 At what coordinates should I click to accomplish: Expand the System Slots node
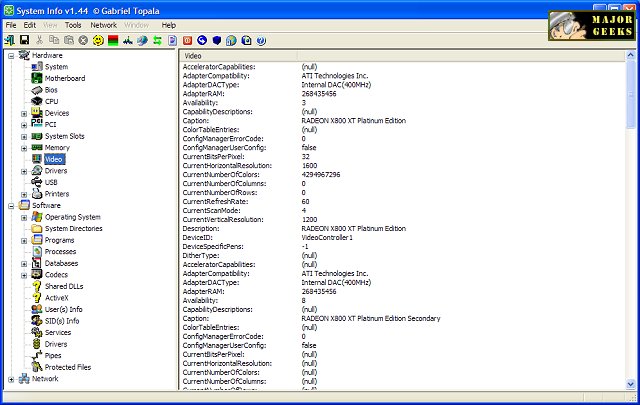pos(24,137)
